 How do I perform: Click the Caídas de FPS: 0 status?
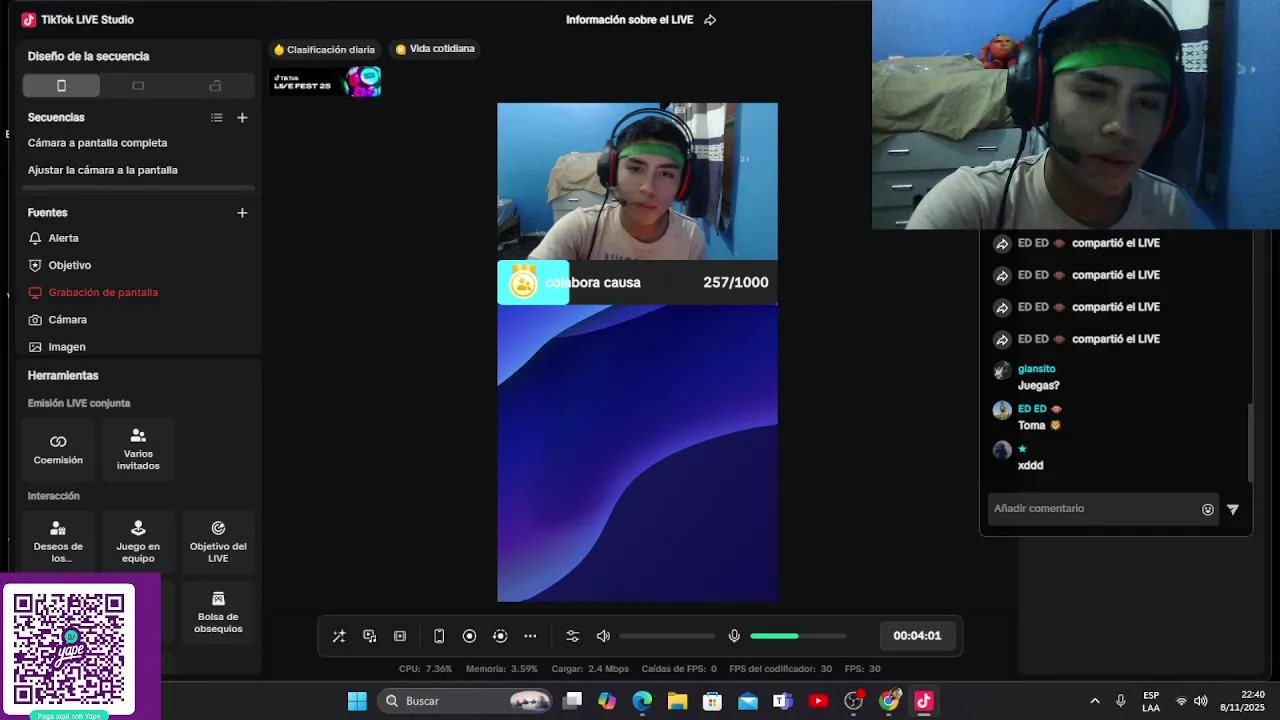(x=679, y=669)
